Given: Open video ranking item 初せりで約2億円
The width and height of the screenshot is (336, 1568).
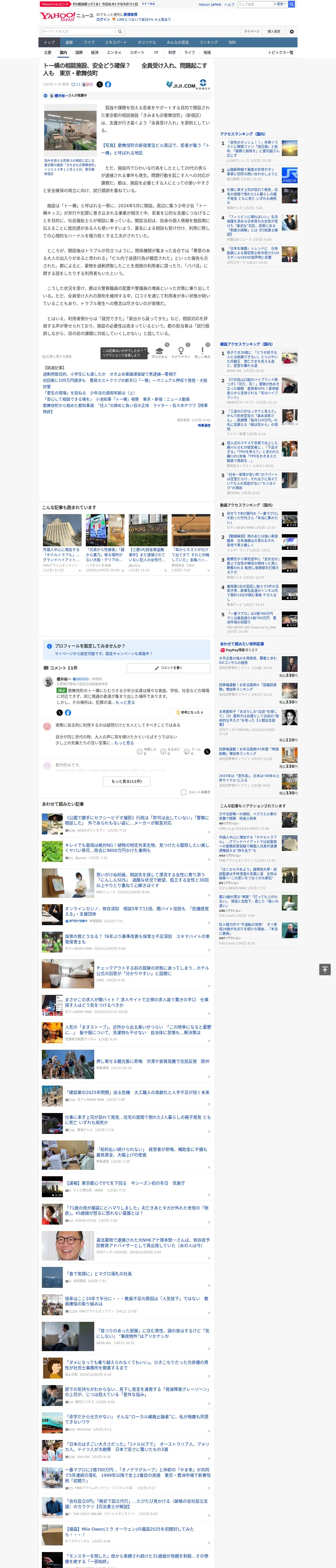Looking at the screenshot, I should [x=253, y=518].
